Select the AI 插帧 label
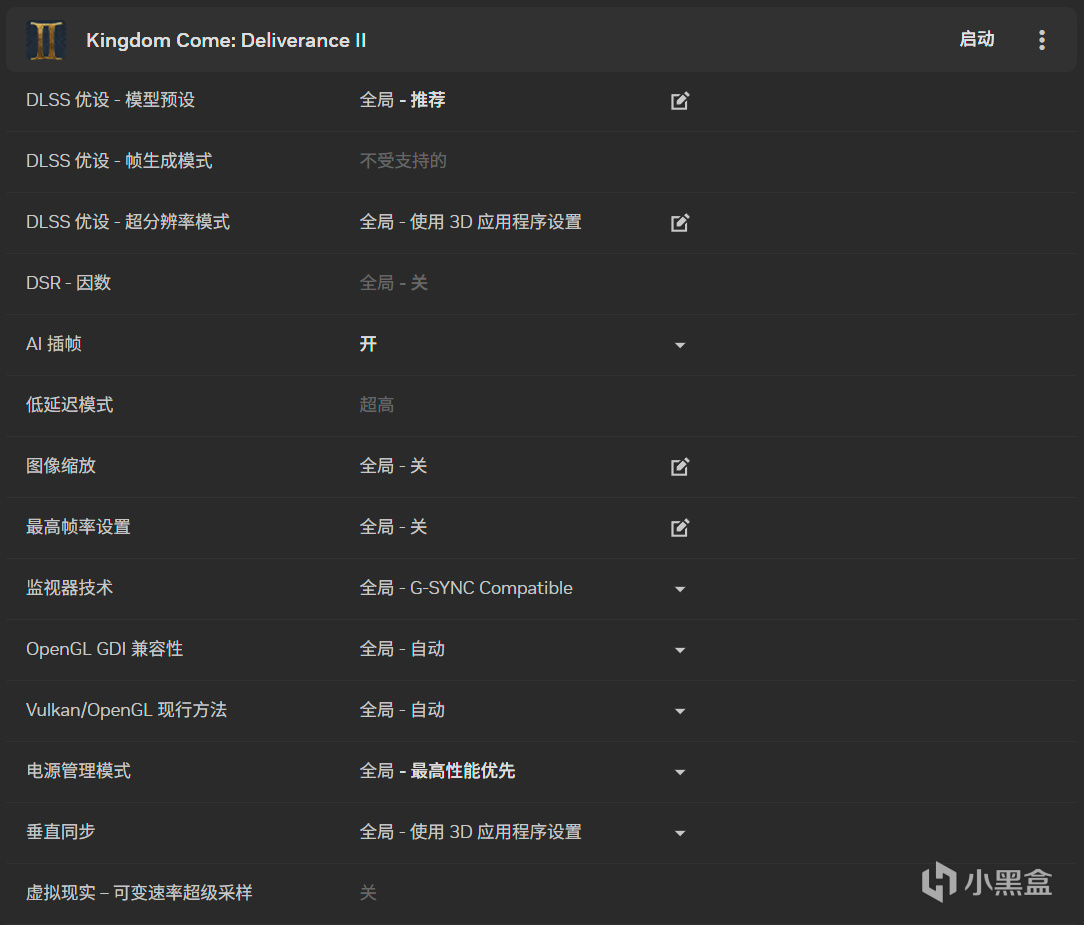Viewport: 1084px width, 925px height. click(54, 344)
